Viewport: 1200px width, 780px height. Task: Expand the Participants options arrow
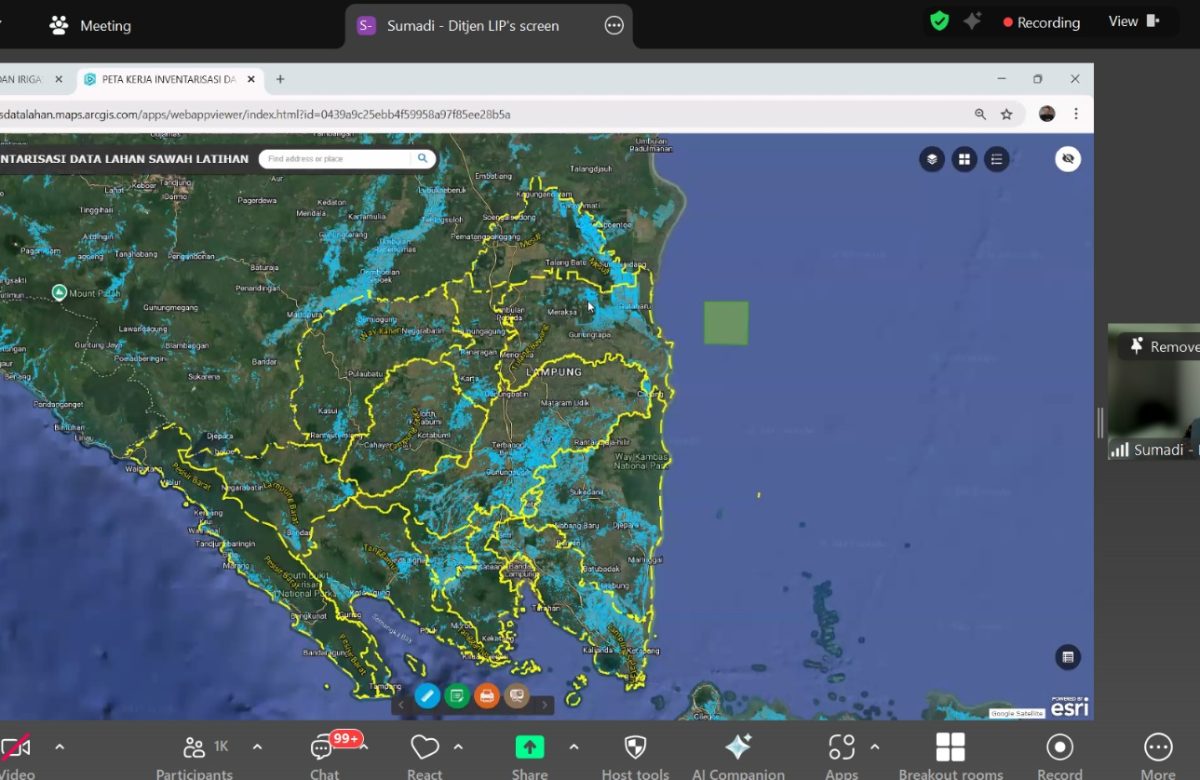pyautogui.click(x=257, y=747)
